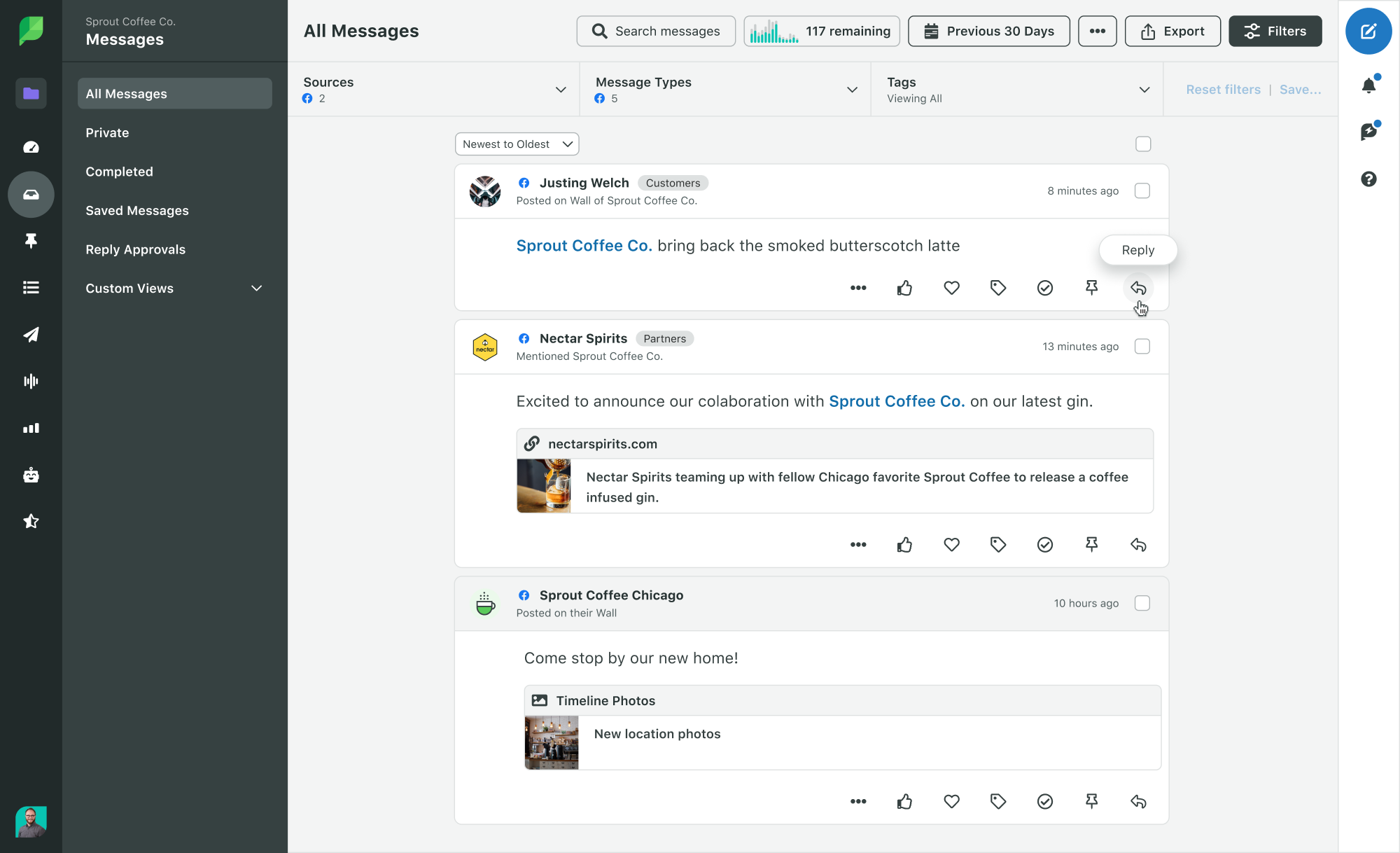This screenshot has height=853, width=1400.
Task: Click the Reset filters link
Action: coord(1222,89)
